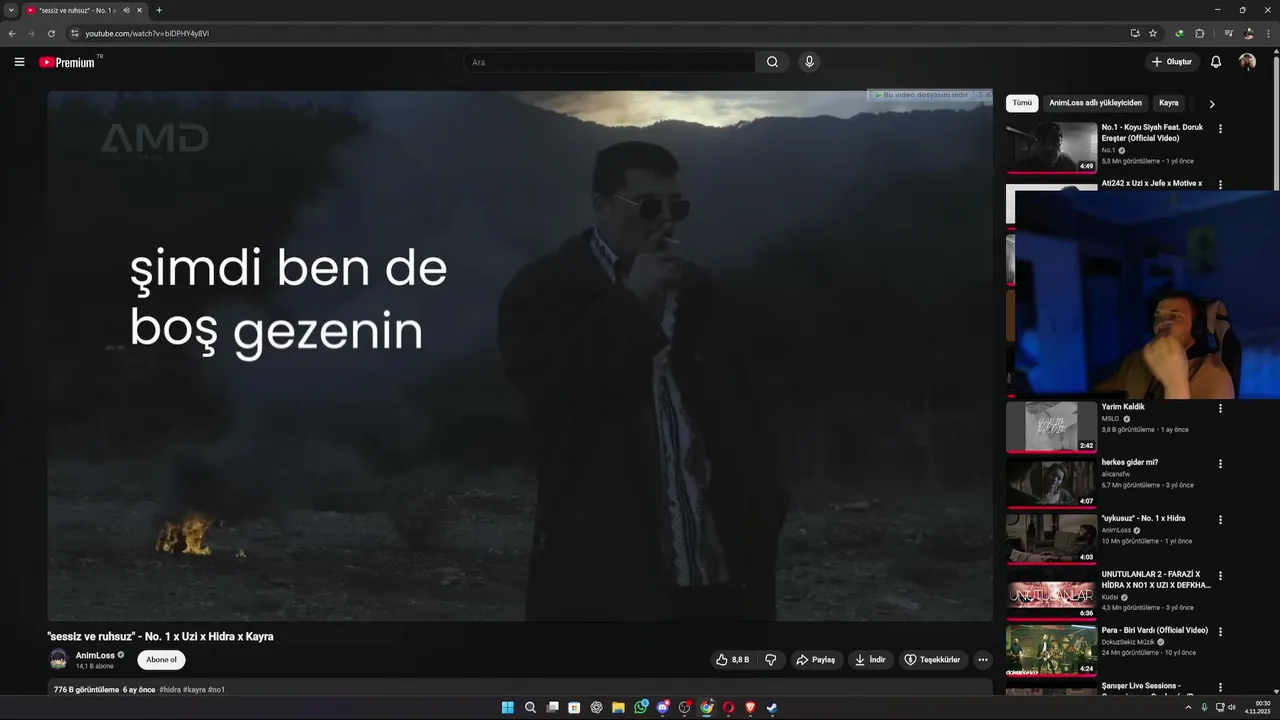Open options for 'Para - Biri Vardı' video
The image size is (1280, 720).
pos(1220,632)
